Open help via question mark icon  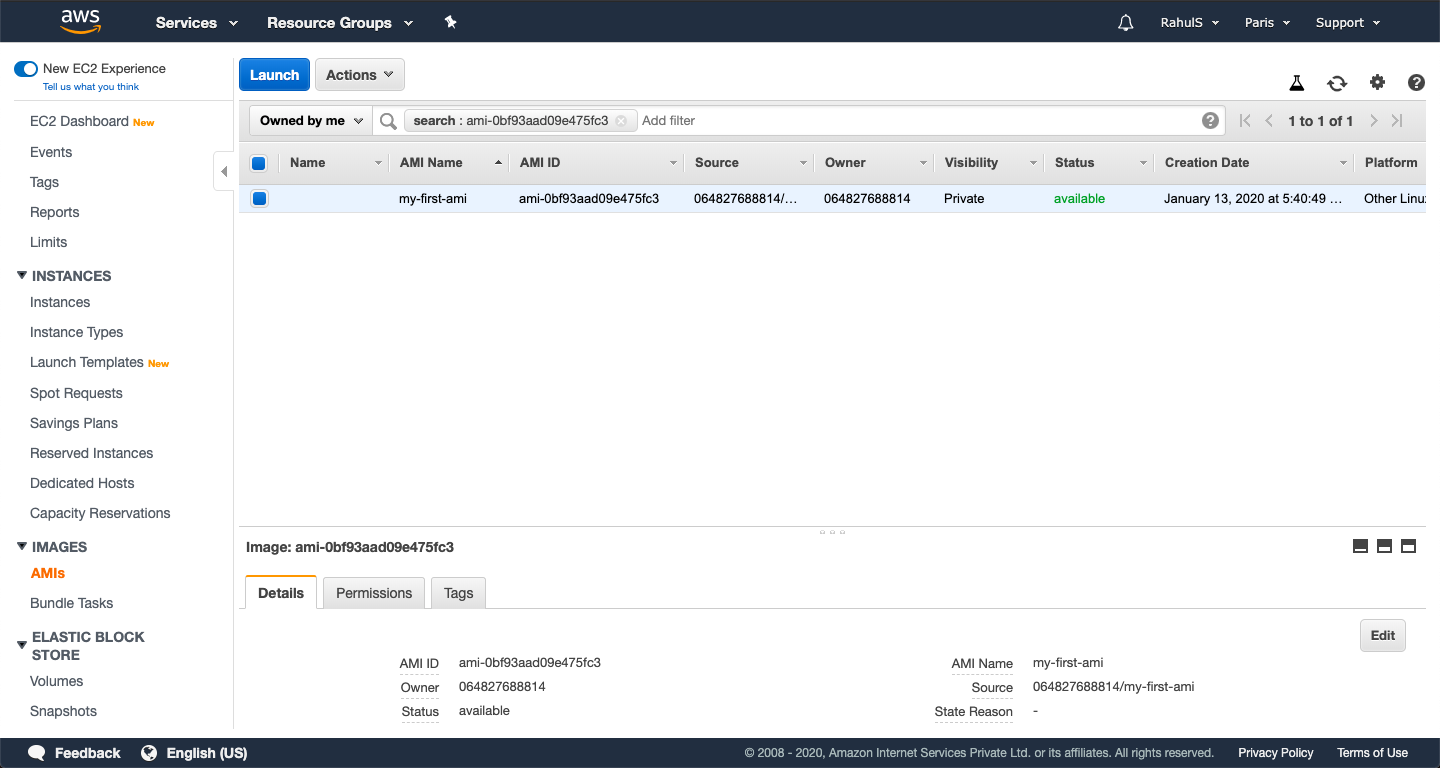tap(1416, 84)
